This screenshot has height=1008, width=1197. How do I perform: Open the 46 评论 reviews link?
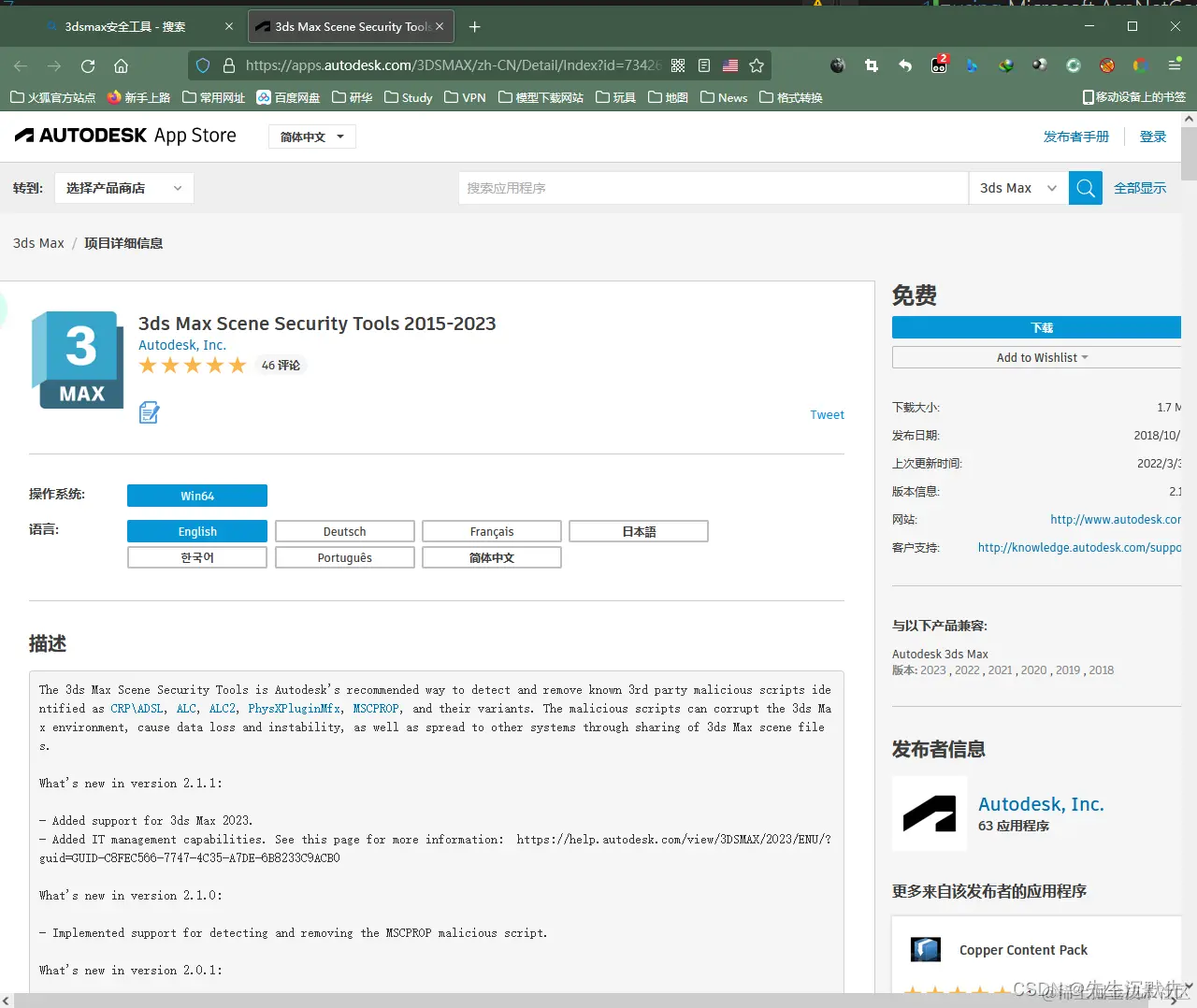pos(281,366)
